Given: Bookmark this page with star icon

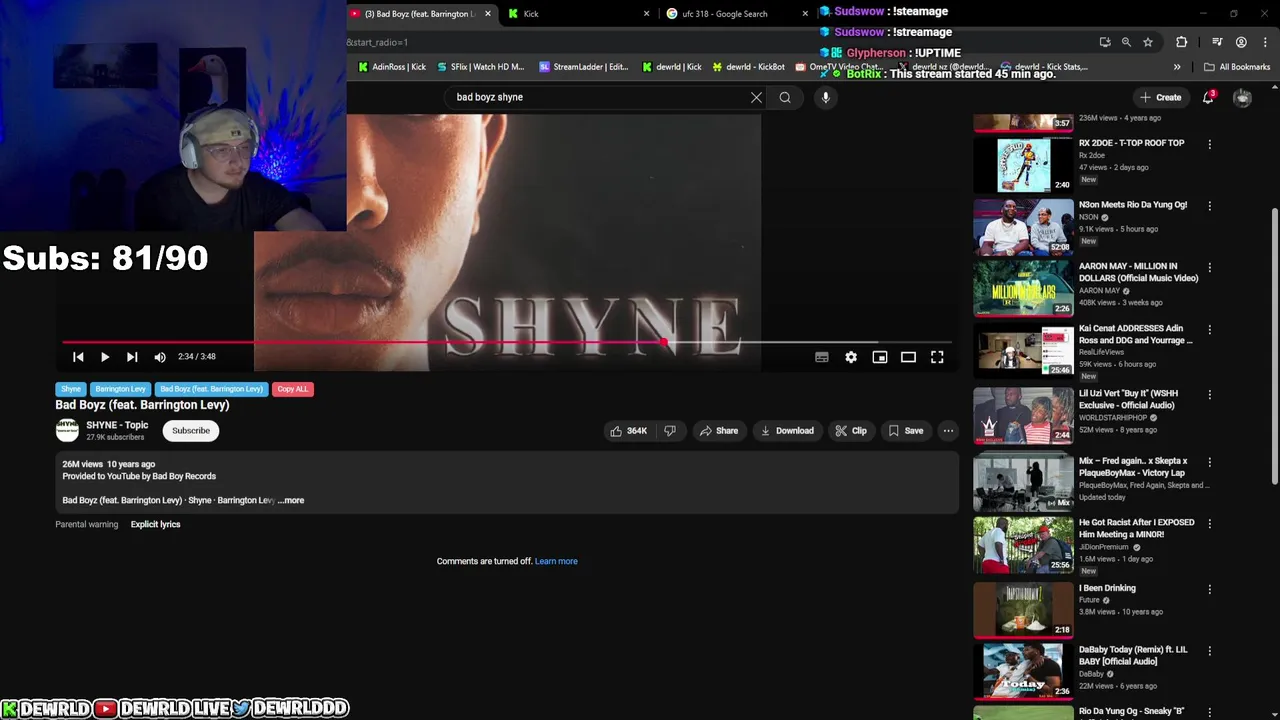Looking at the screenshot, I should click(x=1148, y=42).
